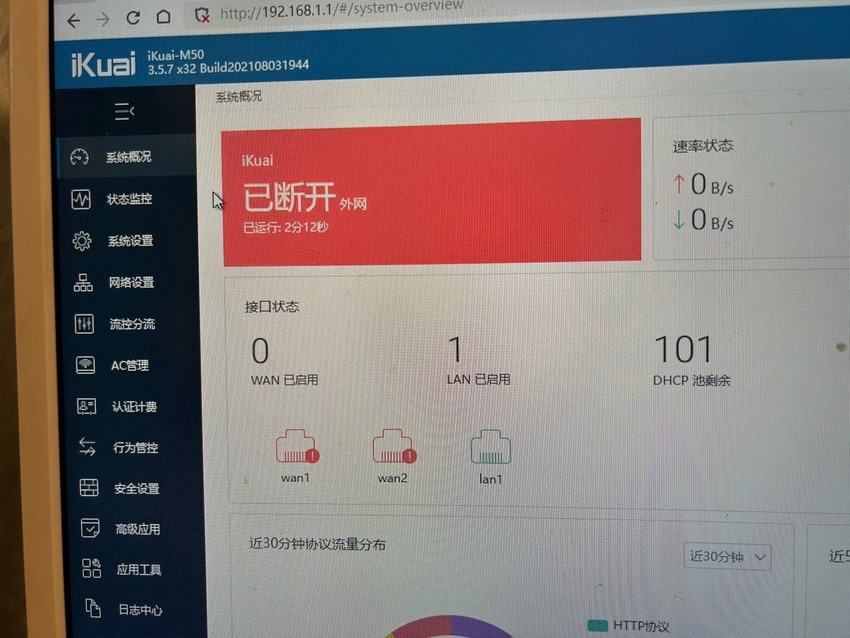Open 系统概况 dashboard icon

point(80,157)
